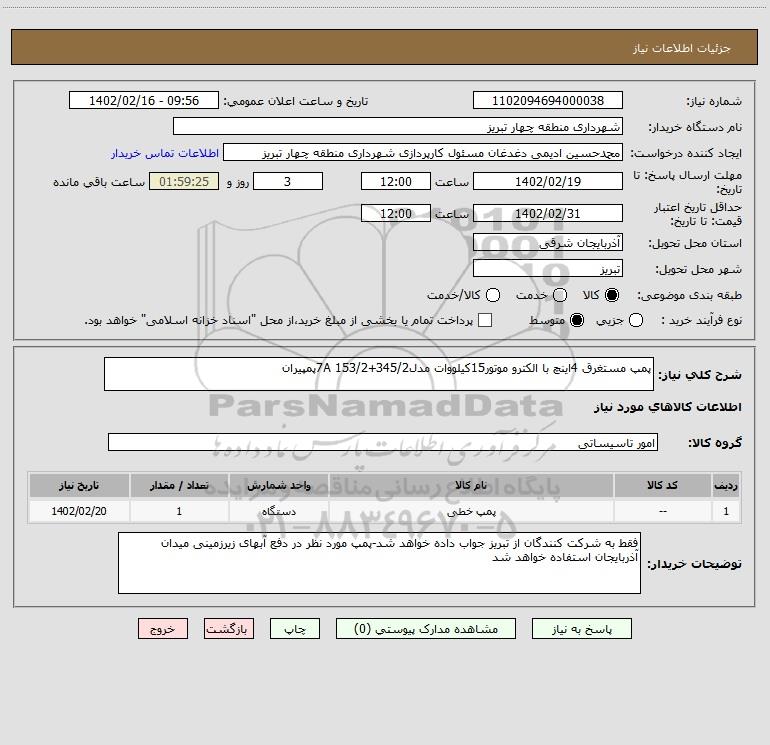Choose the متوسط purchase type radio

577,320
